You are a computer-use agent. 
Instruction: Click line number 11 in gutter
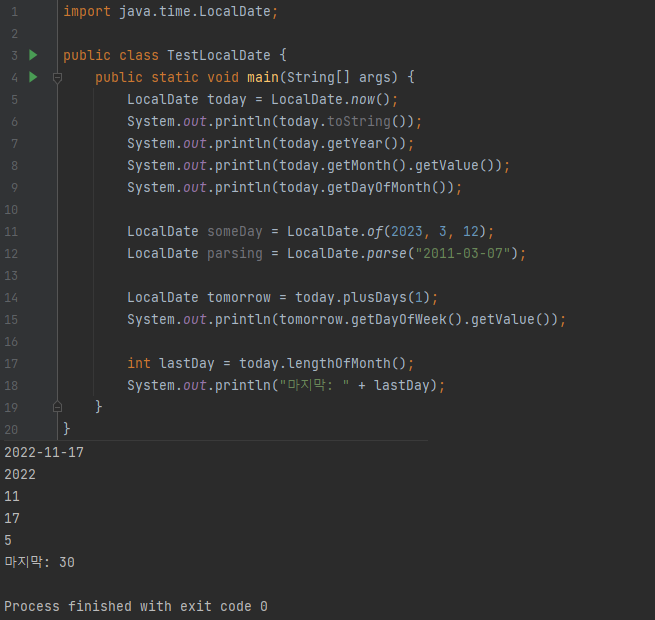(x=11, y=232)
